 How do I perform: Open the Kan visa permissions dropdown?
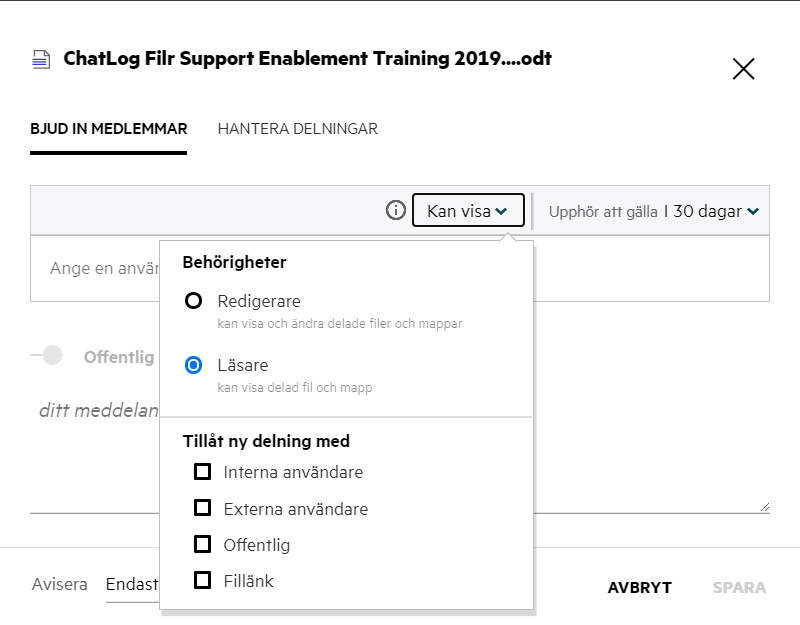468,211
